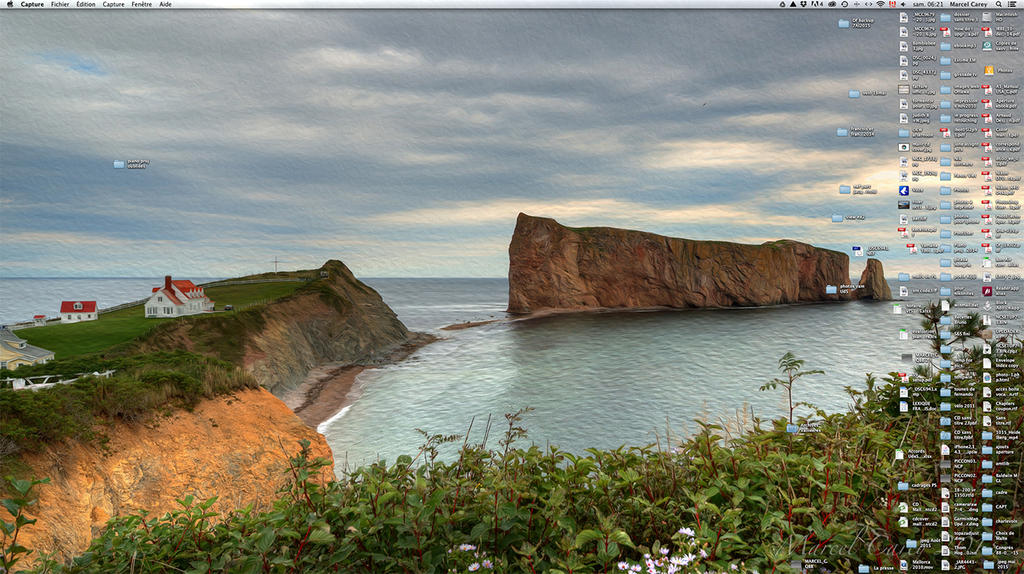Expand the Marcel Carey user menu

[x=967, y=5]
